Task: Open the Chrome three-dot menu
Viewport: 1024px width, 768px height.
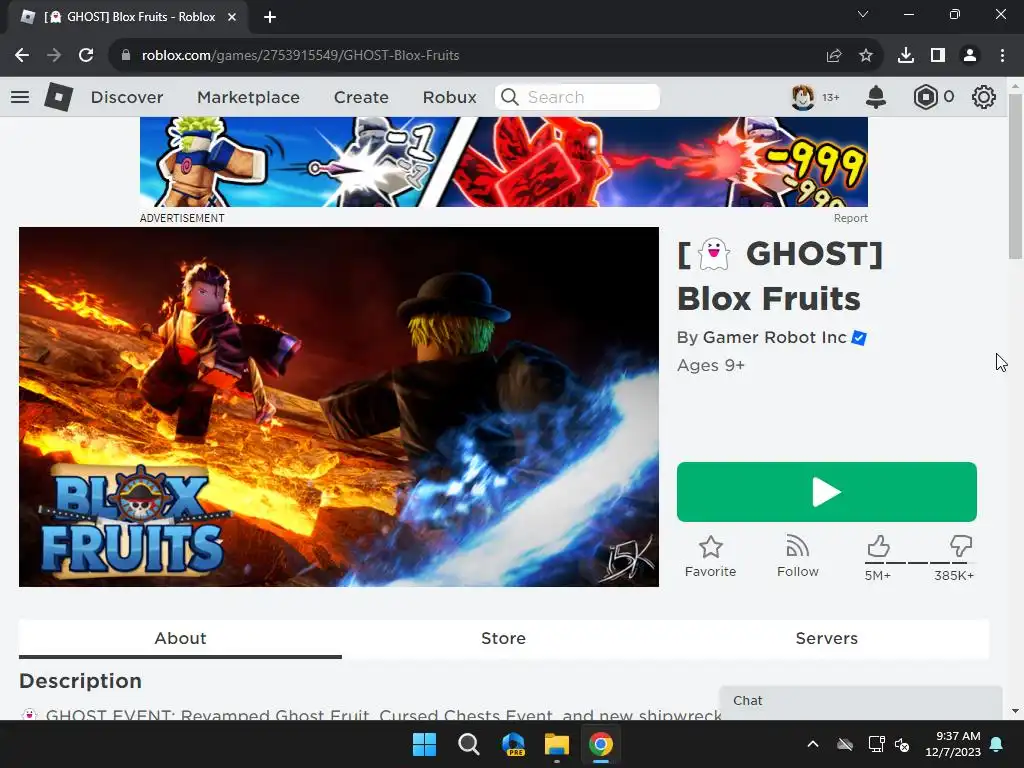Action: pyautogui.click(x=1002, y=56)
